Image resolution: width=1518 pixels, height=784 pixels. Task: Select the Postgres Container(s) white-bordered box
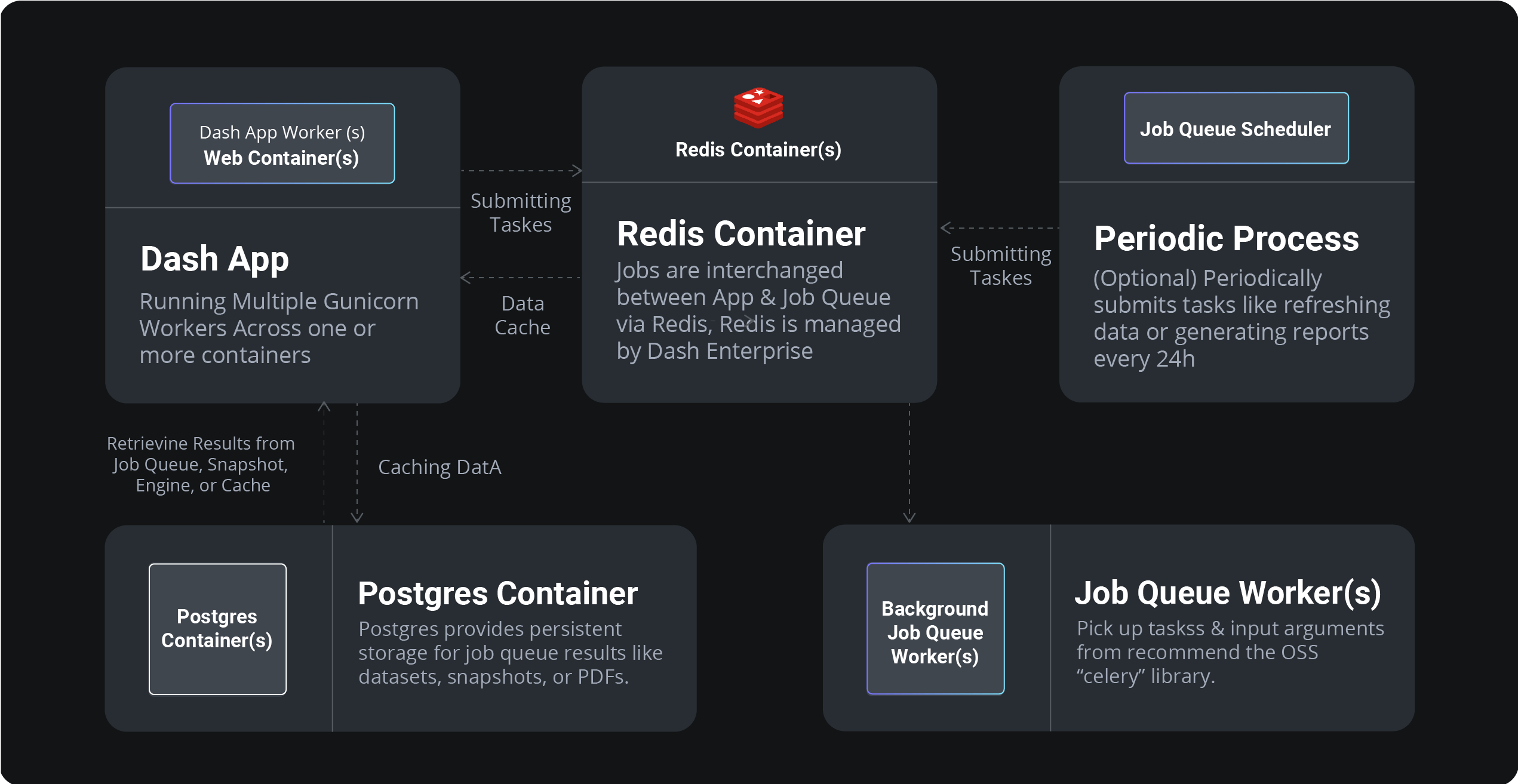tap(217, 629)
